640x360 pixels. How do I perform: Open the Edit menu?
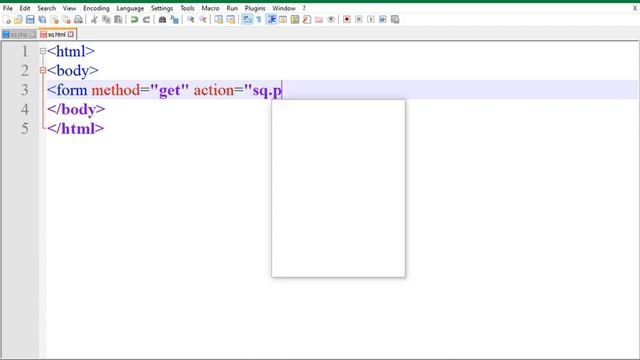(25, 8)
